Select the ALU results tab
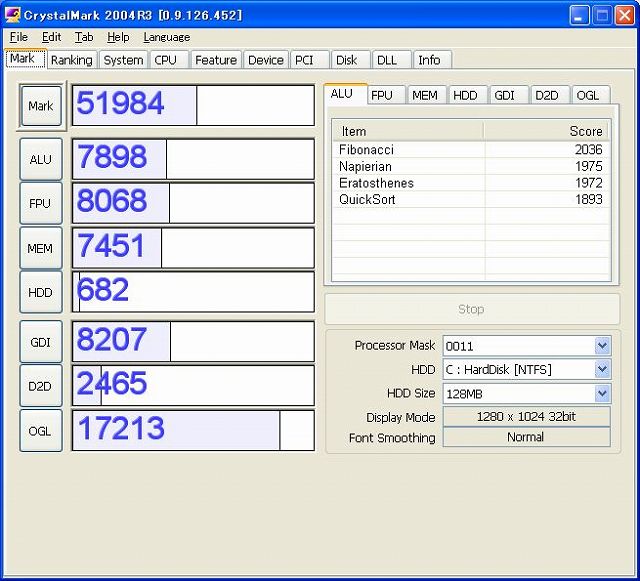Image resolution: width=640 pixels, height=581 pixels. pyautogui.click(x=345, y=94)
